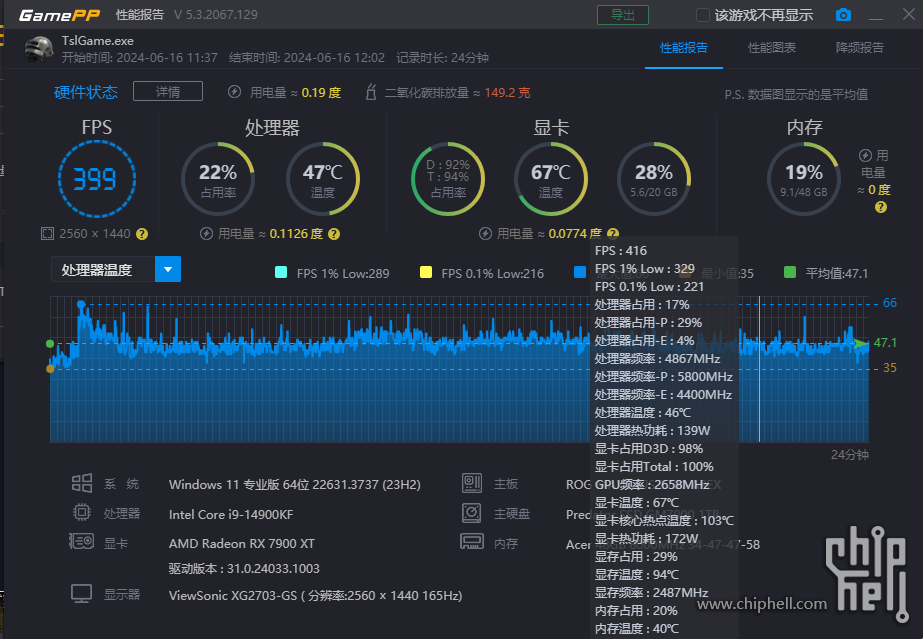
Task: Click the Windows 11 专业版 system text
Action: tap(294, 485)
